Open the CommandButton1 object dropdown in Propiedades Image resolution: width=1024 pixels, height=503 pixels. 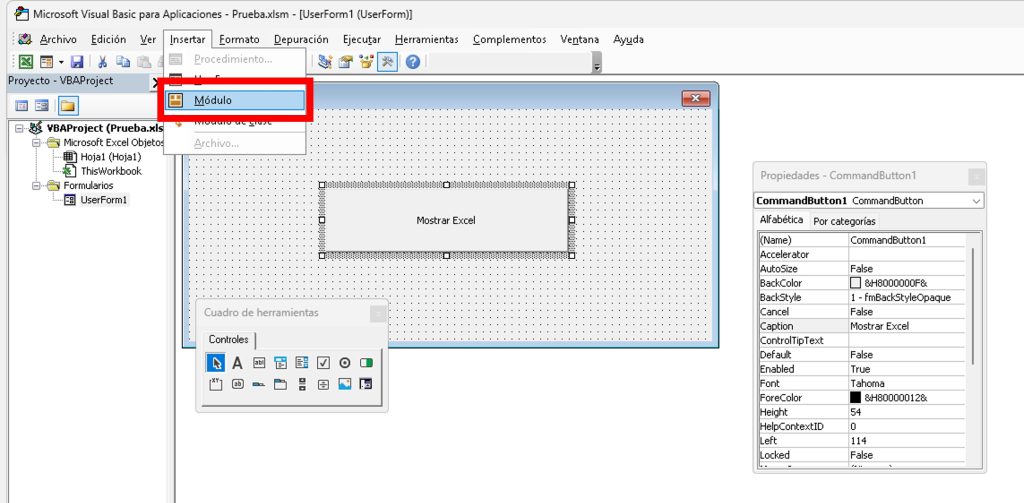tap(976, 201)
